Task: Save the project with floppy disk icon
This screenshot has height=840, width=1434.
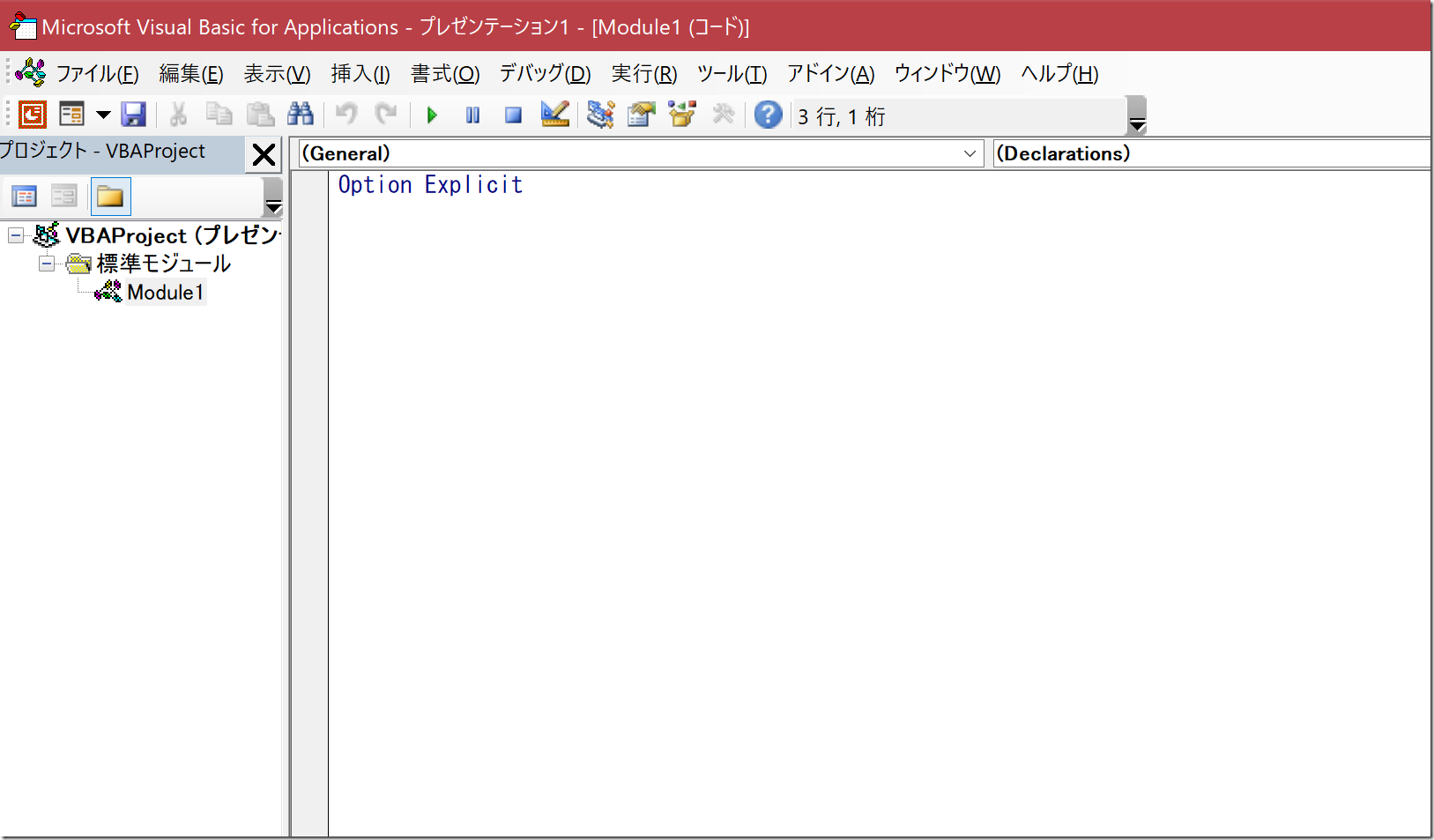Action: (134, 115)
